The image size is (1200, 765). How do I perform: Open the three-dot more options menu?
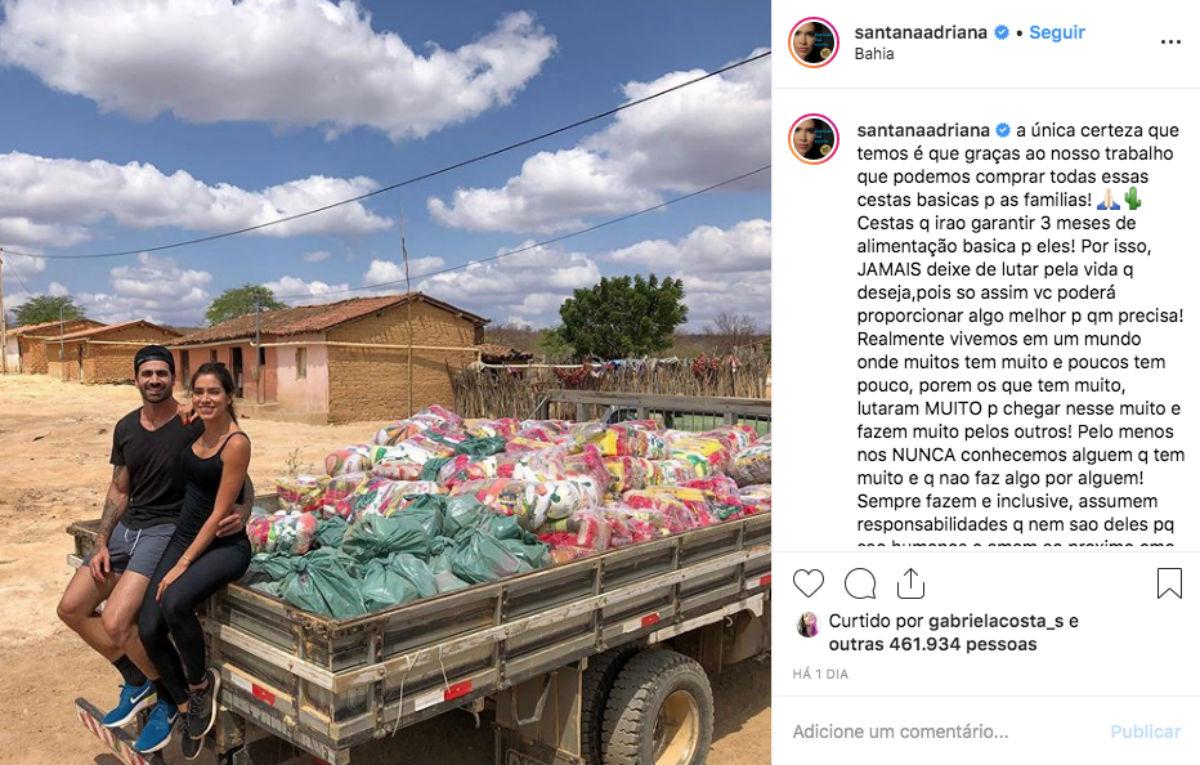1171,42
